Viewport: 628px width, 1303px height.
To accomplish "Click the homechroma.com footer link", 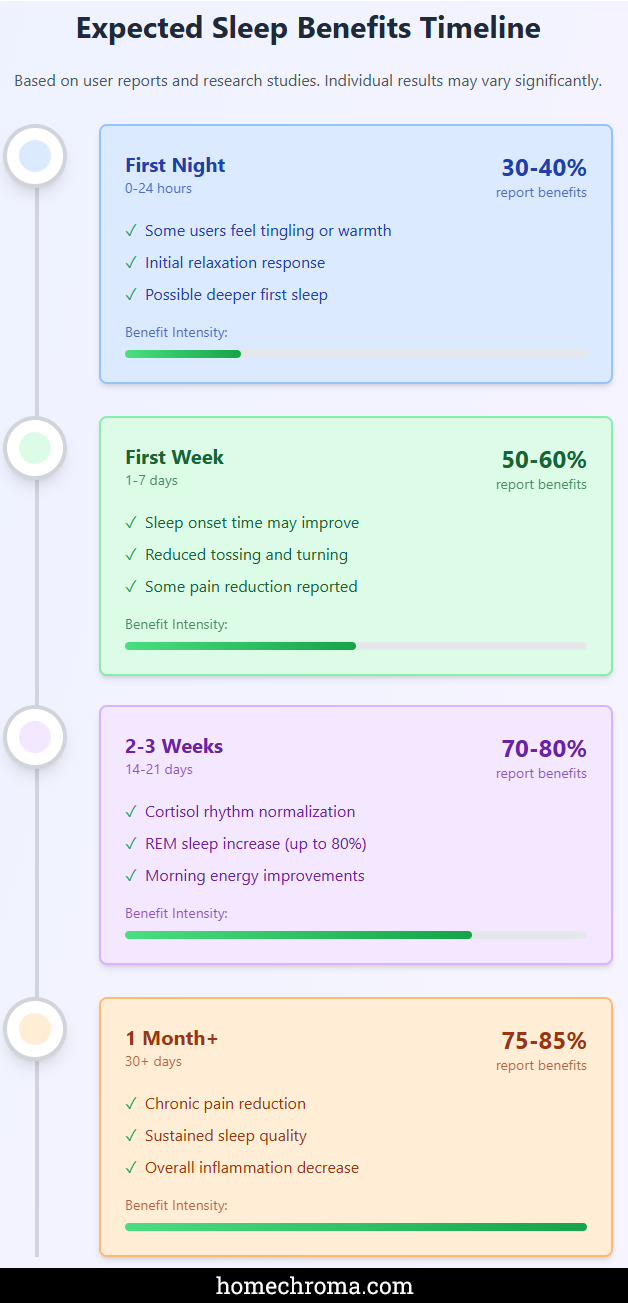I will pos(314,1285).
